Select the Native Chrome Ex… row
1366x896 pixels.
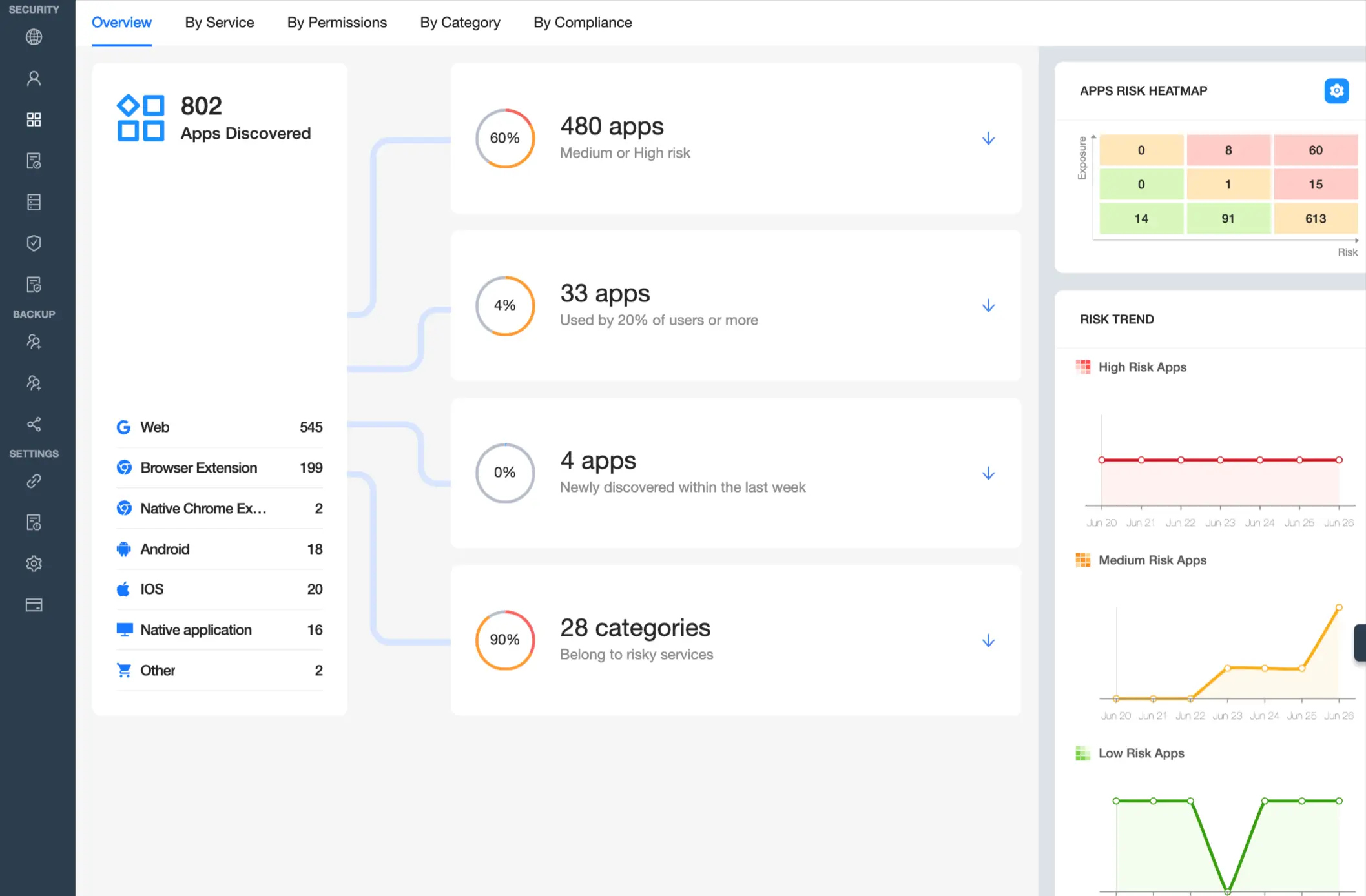[220, 508]
